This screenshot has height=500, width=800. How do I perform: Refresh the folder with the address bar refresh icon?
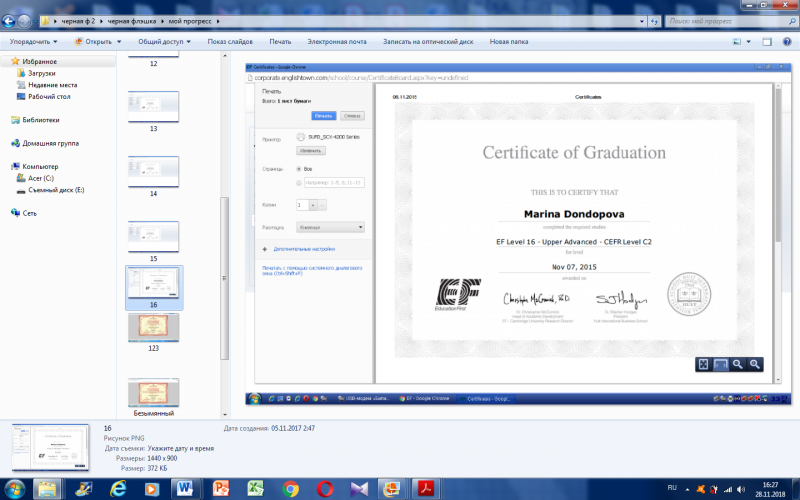(x=655, y=21)
